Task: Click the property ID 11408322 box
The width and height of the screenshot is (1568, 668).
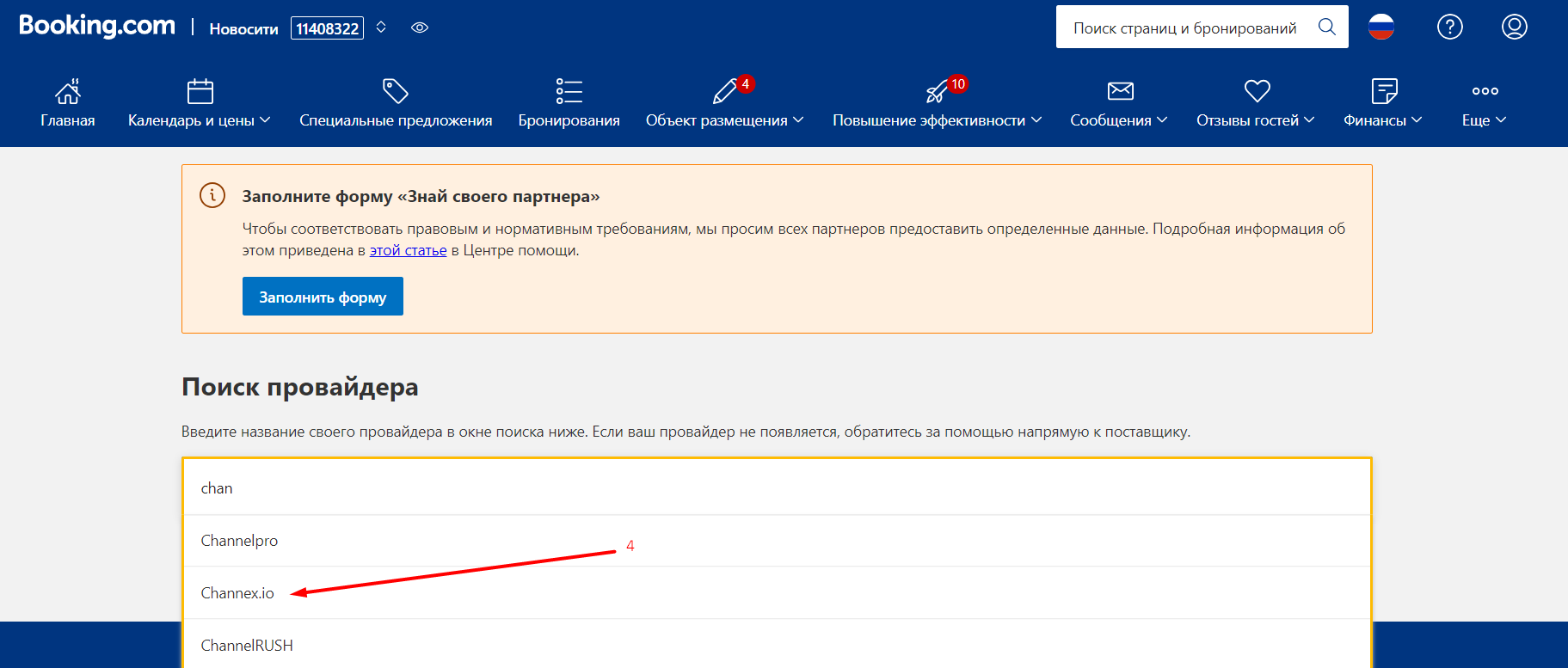Action: [327, 28]
